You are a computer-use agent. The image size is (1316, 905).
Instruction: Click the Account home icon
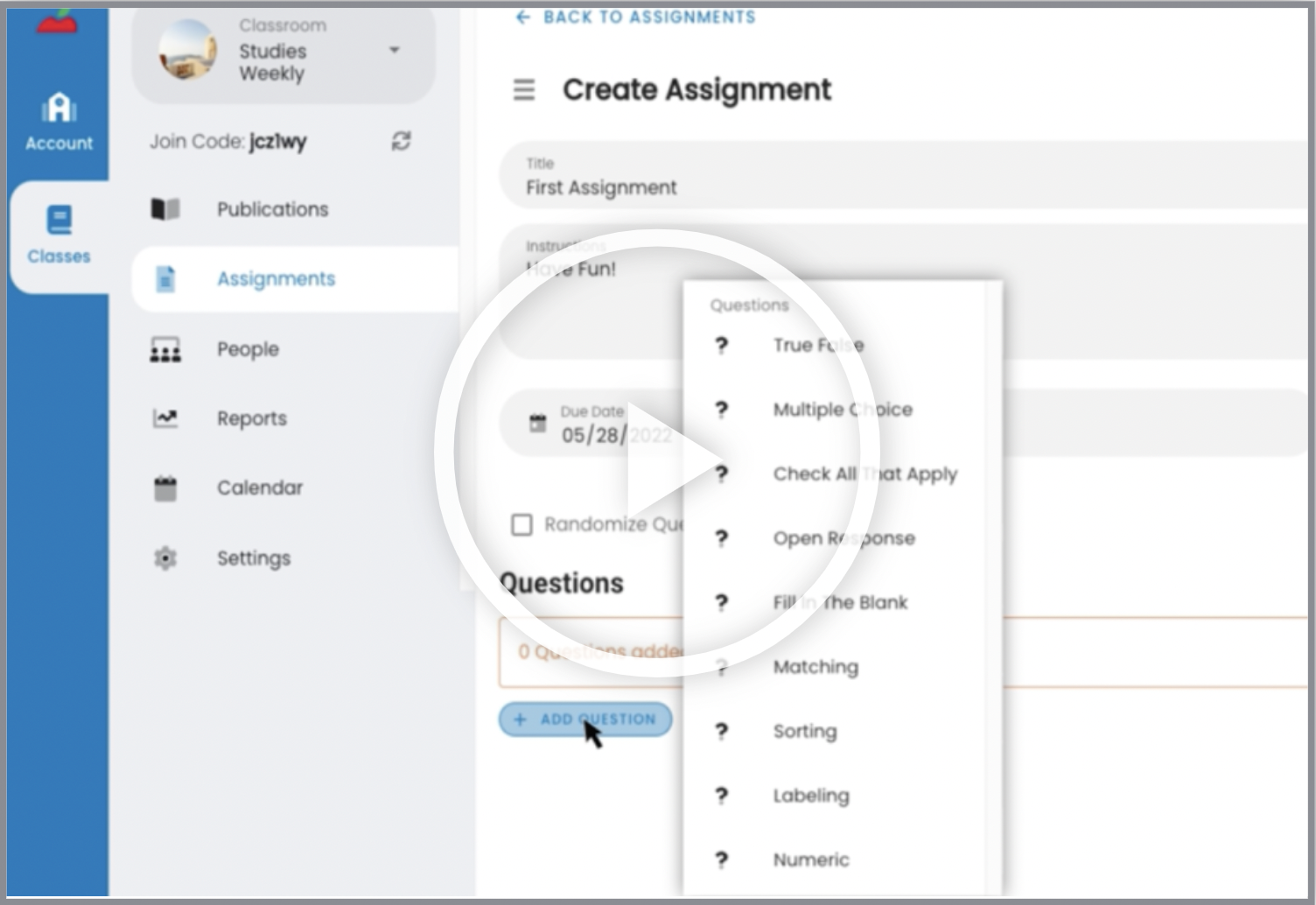coord(59,109)
